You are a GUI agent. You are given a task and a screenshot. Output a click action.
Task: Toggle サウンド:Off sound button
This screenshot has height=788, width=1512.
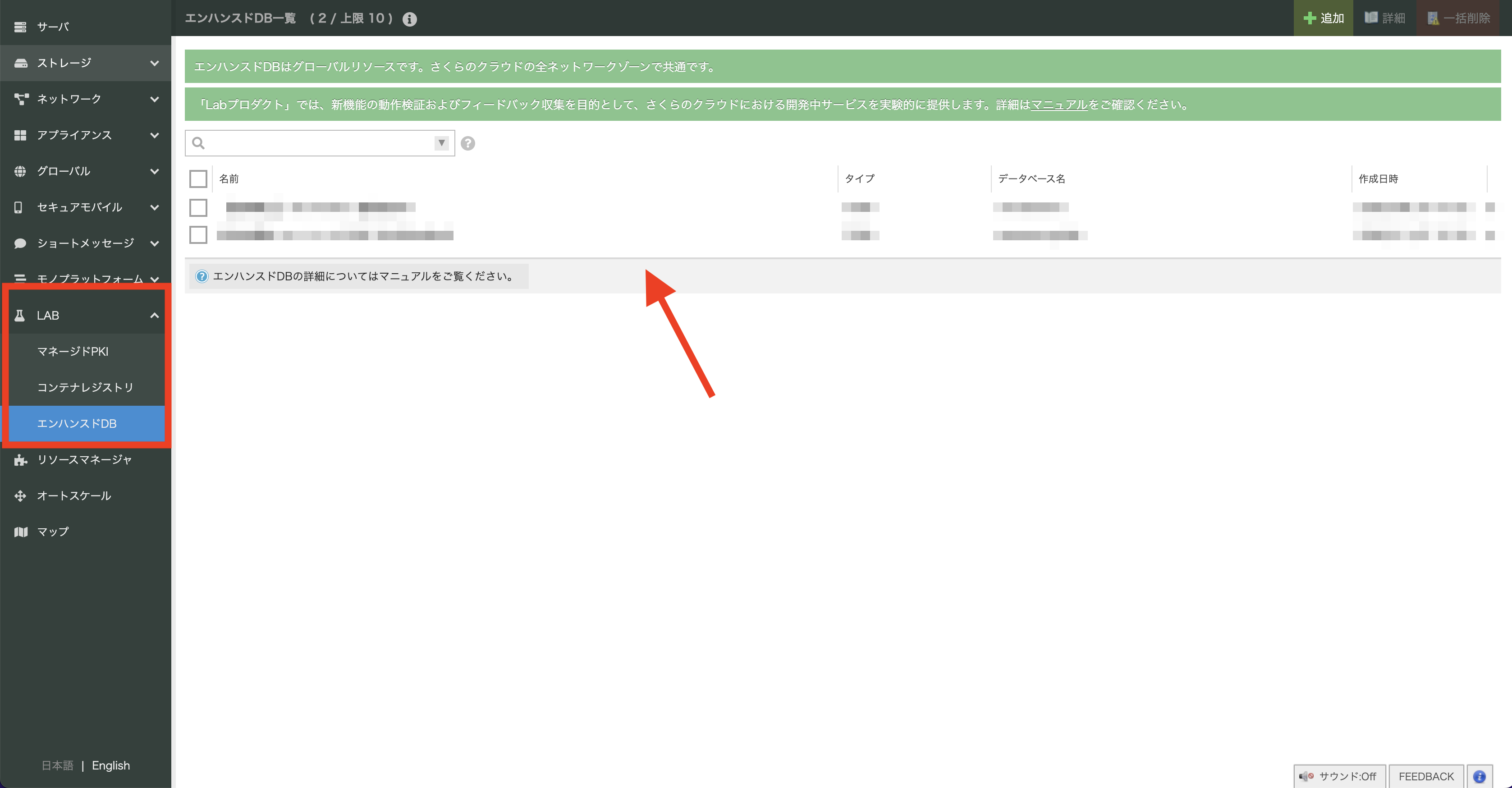(1339, 776)
